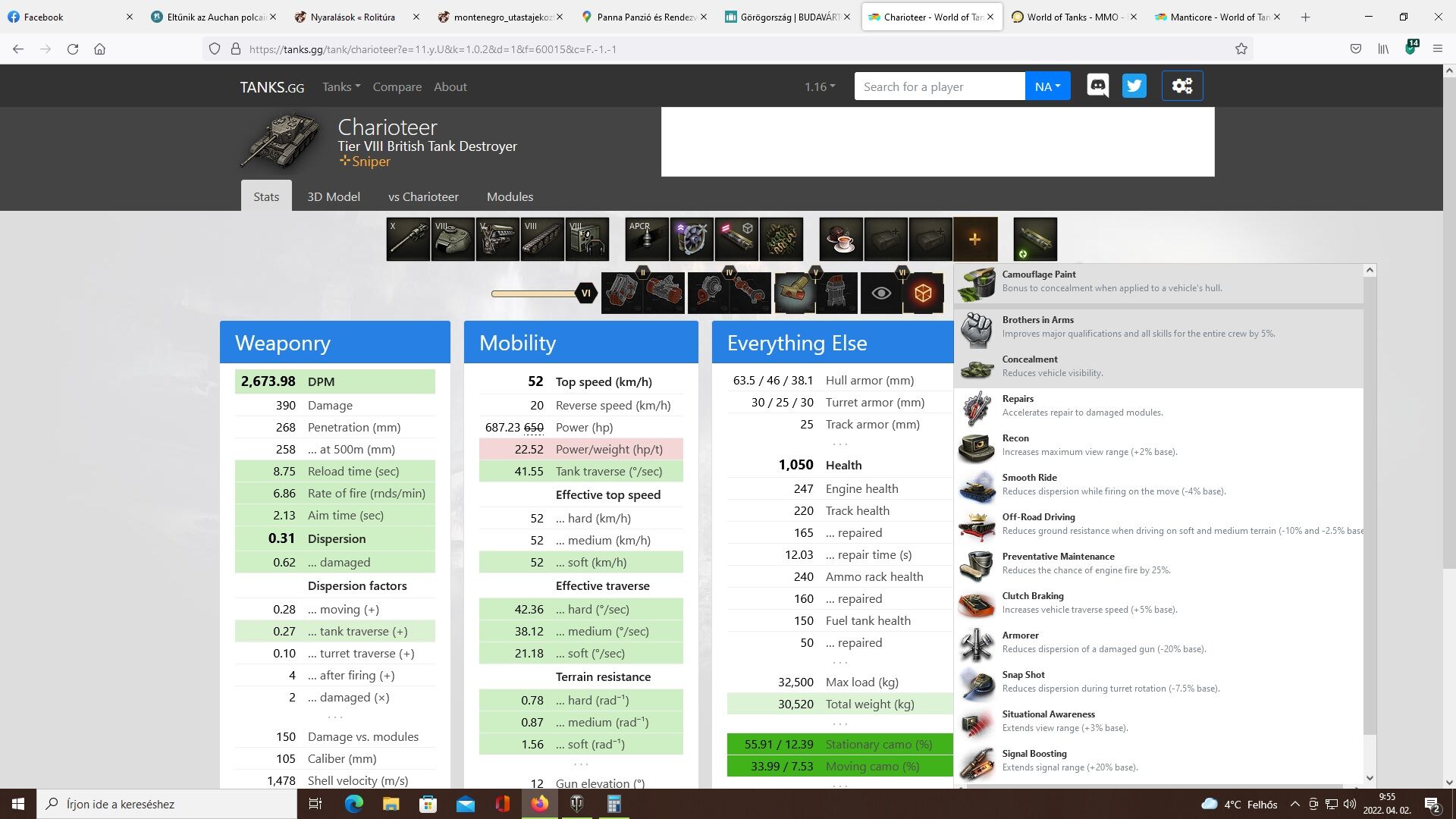Toggle the eye level VI field modification
This screenshot has height=819, width=1456.
tap(881, 293)
